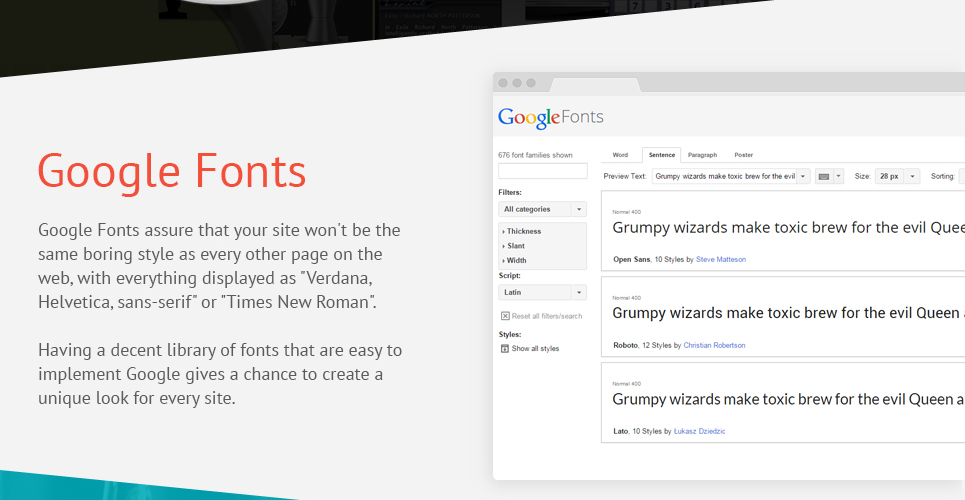Screen dimensions: 965x500
Task: Focus the font search input field
Action: click(542, 171)
